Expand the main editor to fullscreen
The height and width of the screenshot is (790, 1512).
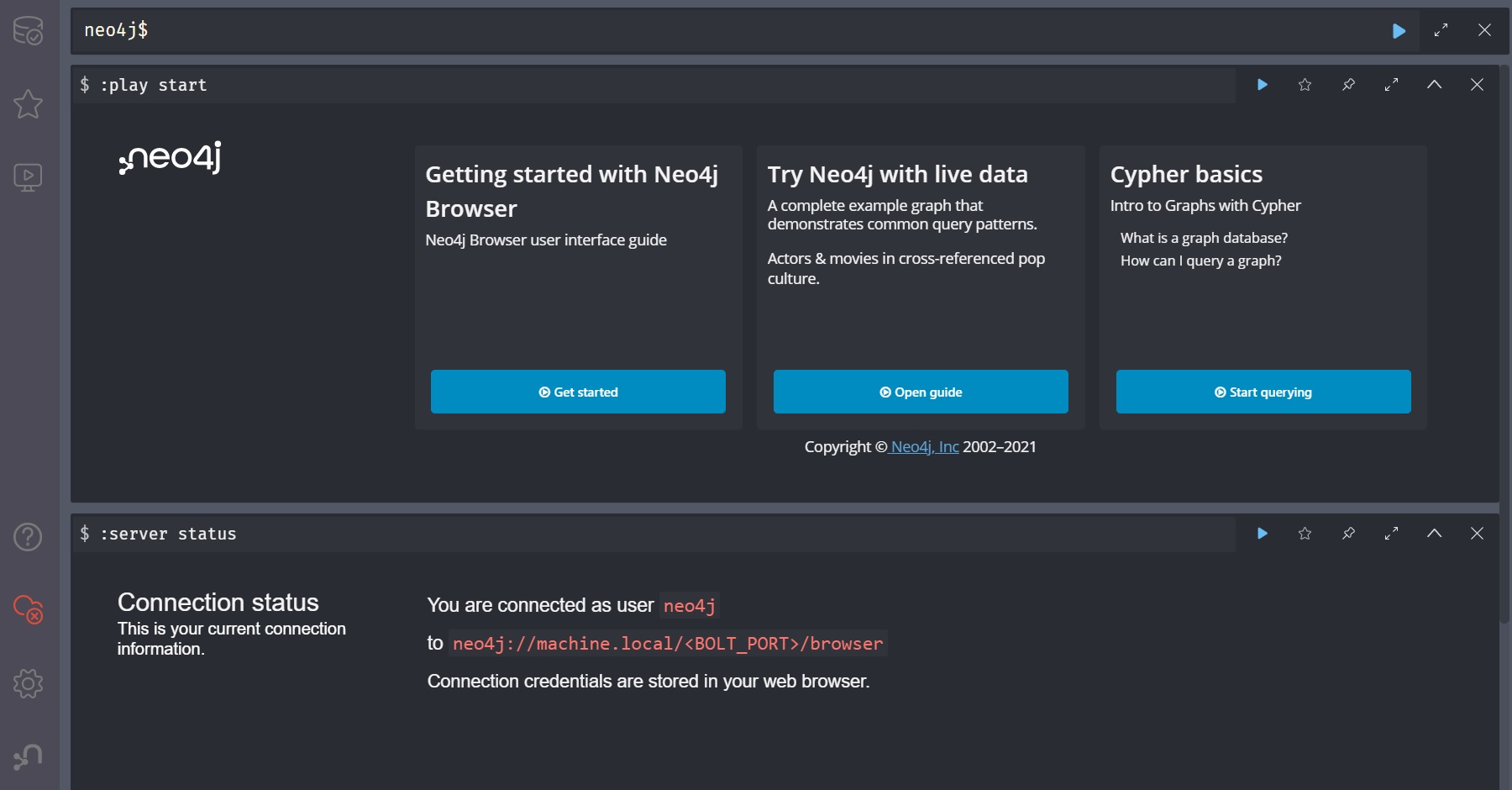pyautogui.click(x=1441, y=30)
